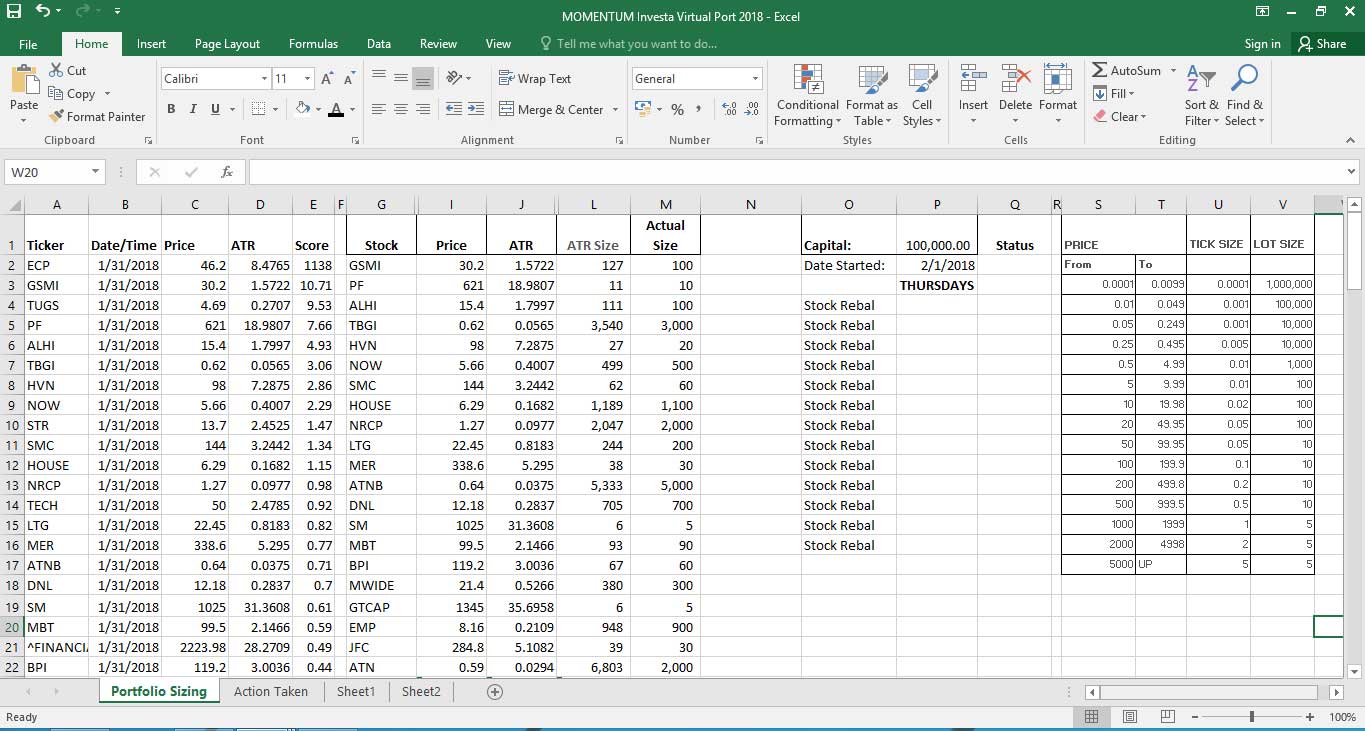Toggle bottom align for cells

423,78
